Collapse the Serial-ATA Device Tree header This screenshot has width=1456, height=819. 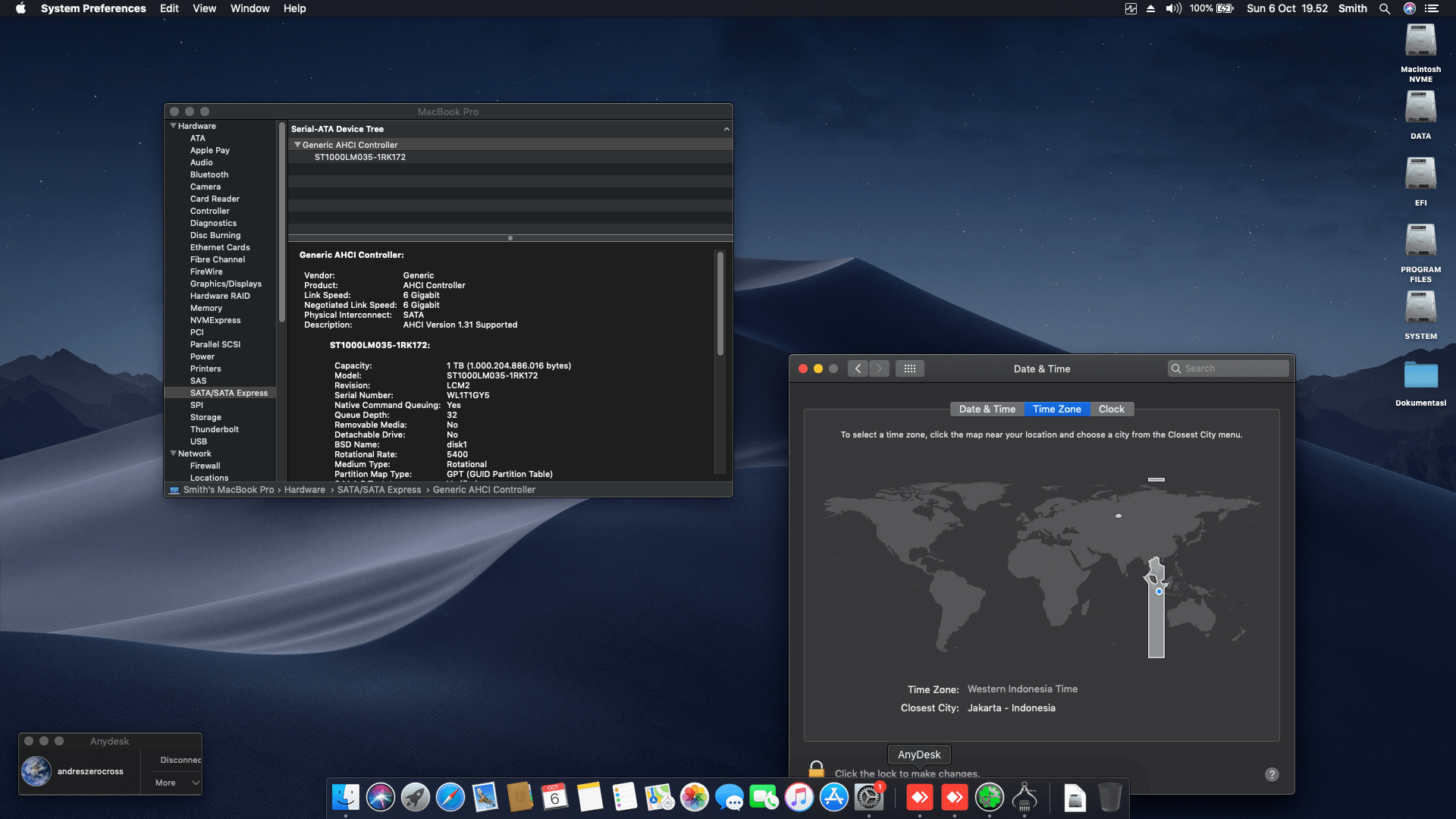[725, 129]
